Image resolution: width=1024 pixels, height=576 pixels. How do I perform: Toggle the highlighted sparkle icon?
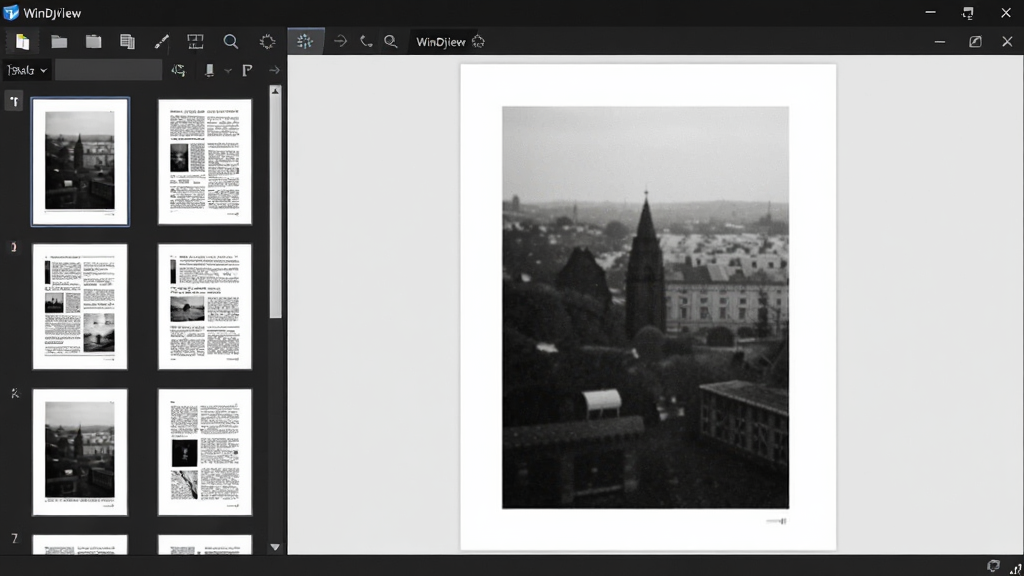[x=305, y=42]
